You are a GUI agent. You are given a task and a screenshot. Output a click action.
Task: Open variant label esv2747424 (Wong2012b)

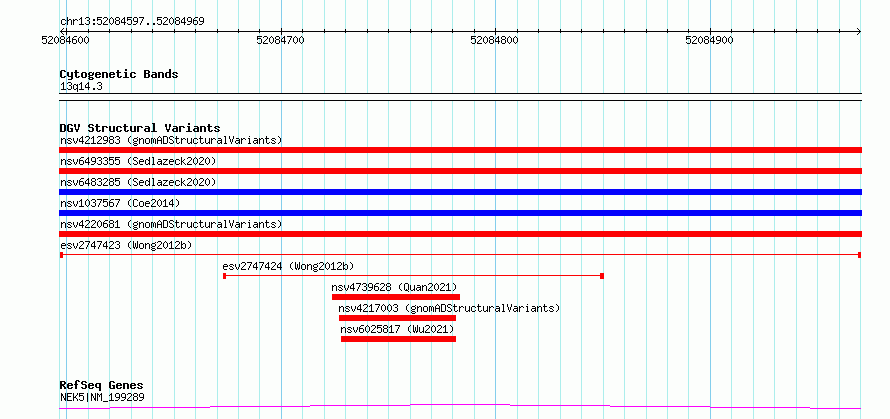coord(288,266)
